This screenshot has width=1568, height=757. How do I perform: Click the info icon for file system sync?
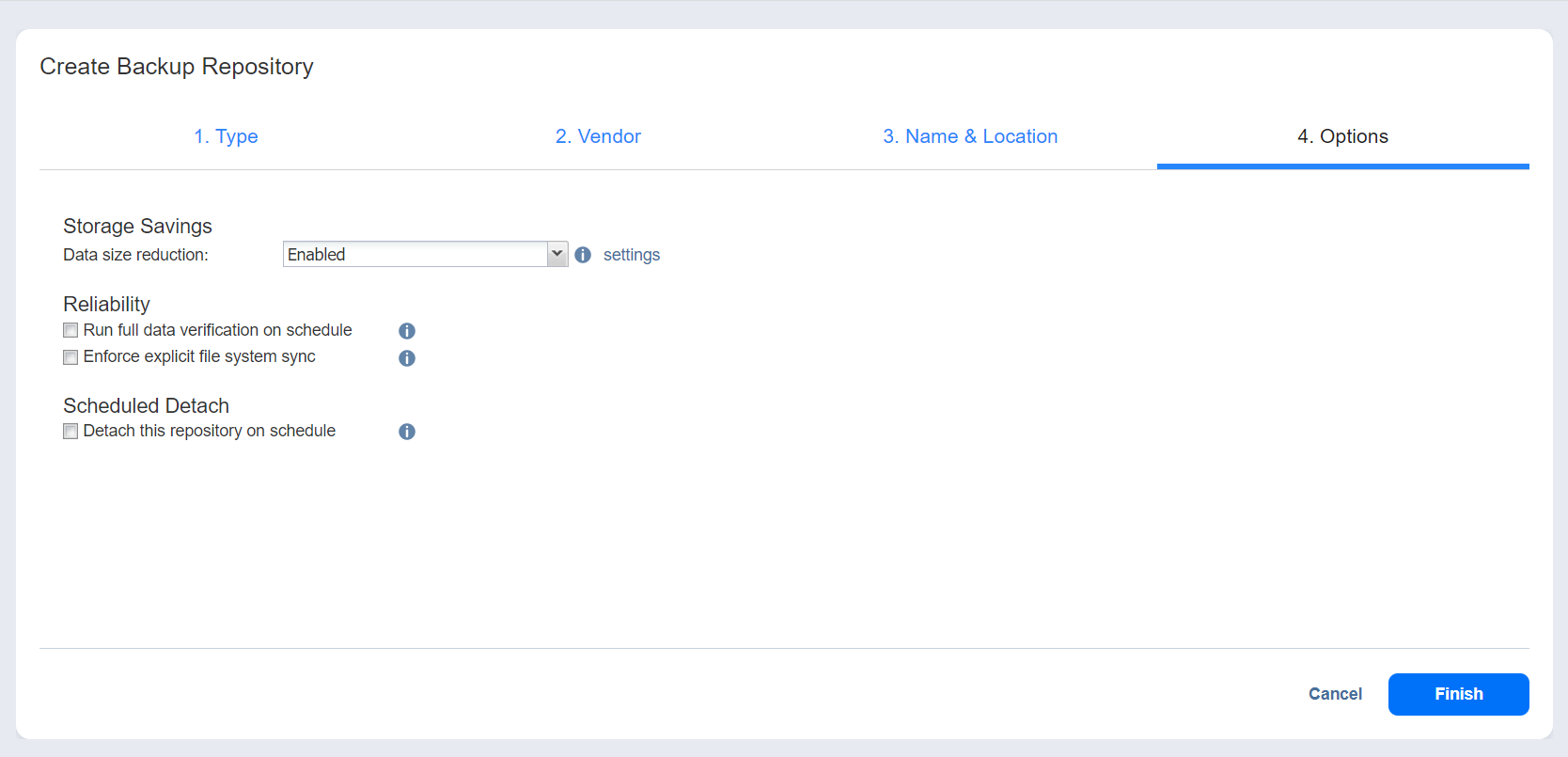pos(406,358)
